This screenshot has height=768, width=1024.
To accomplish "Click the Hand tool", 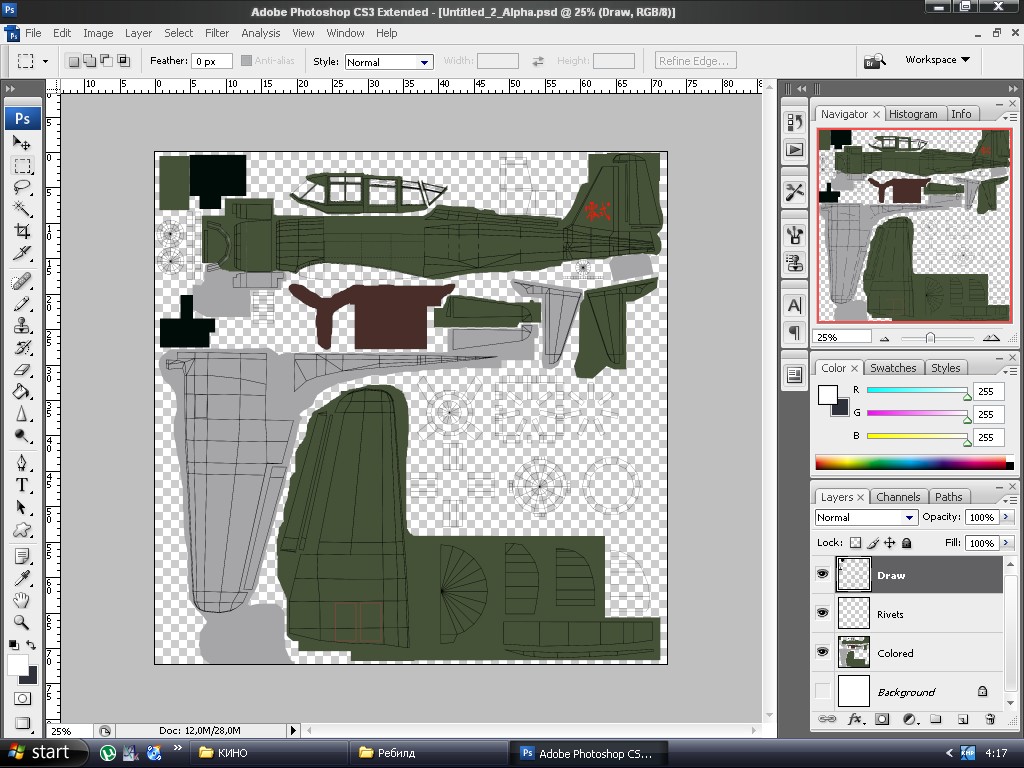I will click(x=22, y=600).
